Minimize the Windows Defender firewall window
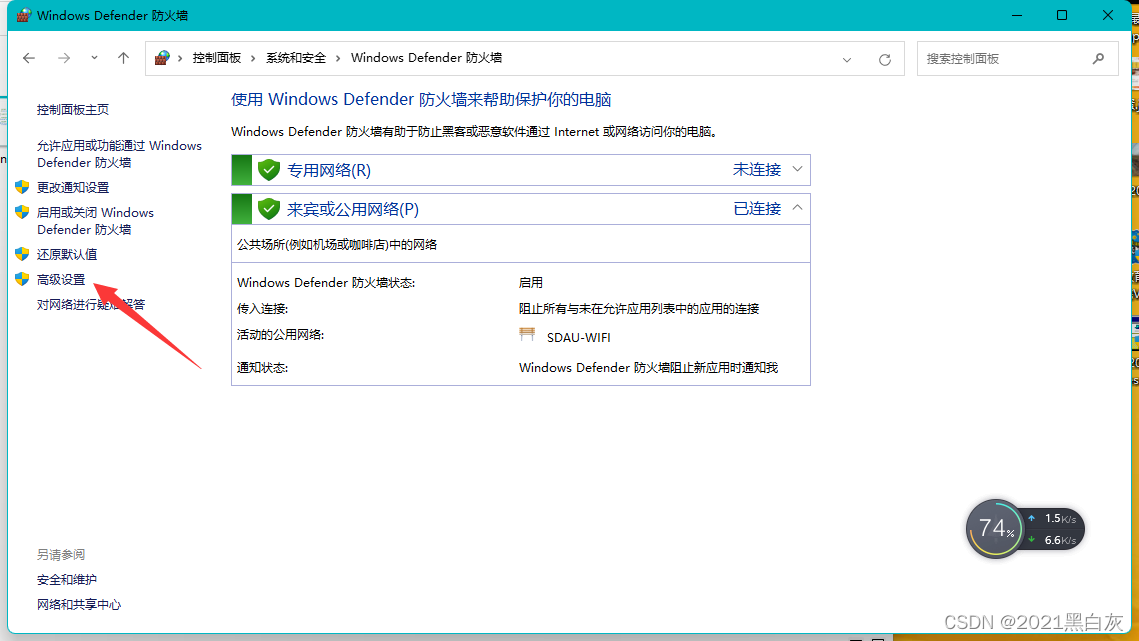Screen dimensions: 1139x641 (x=1017, y=15)
